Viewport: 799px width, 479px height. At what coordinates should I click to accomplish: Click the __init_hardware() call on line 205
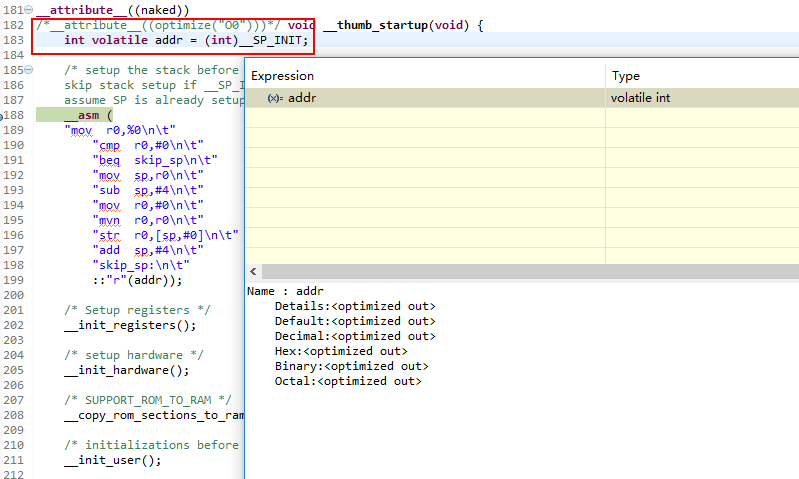(126, 370)
